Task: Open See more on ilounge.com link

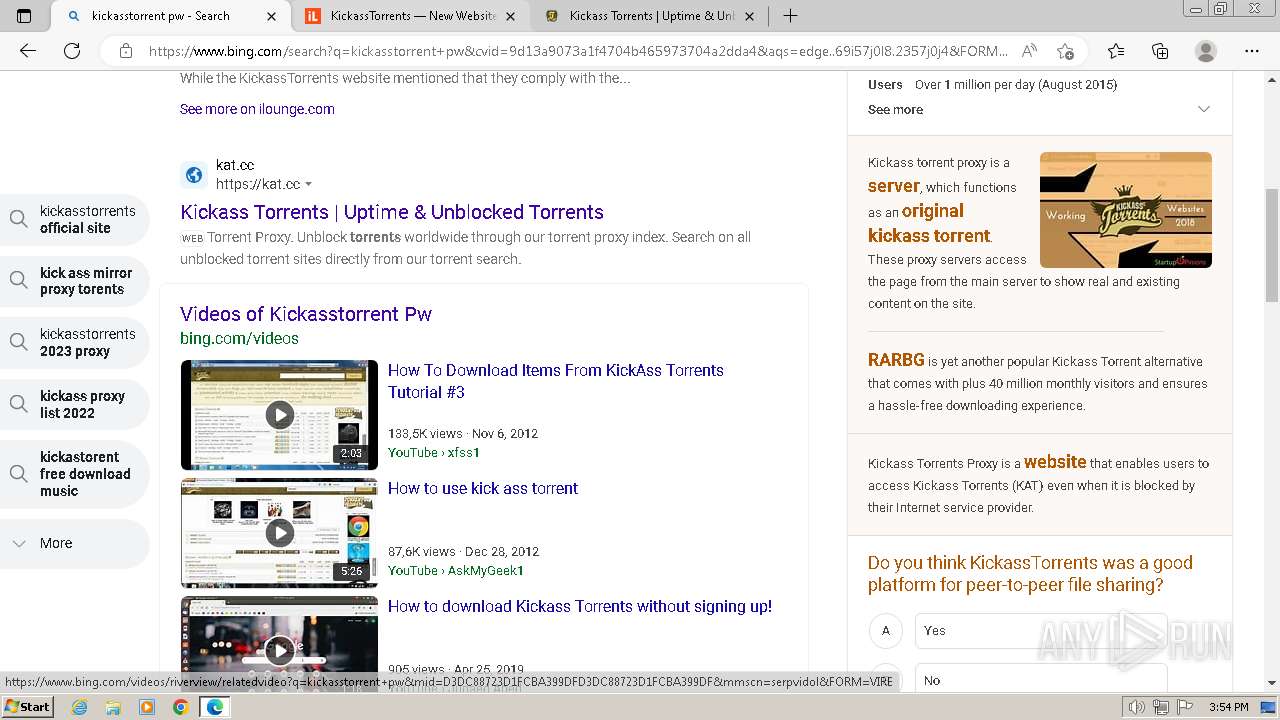Action: (257, 109)
